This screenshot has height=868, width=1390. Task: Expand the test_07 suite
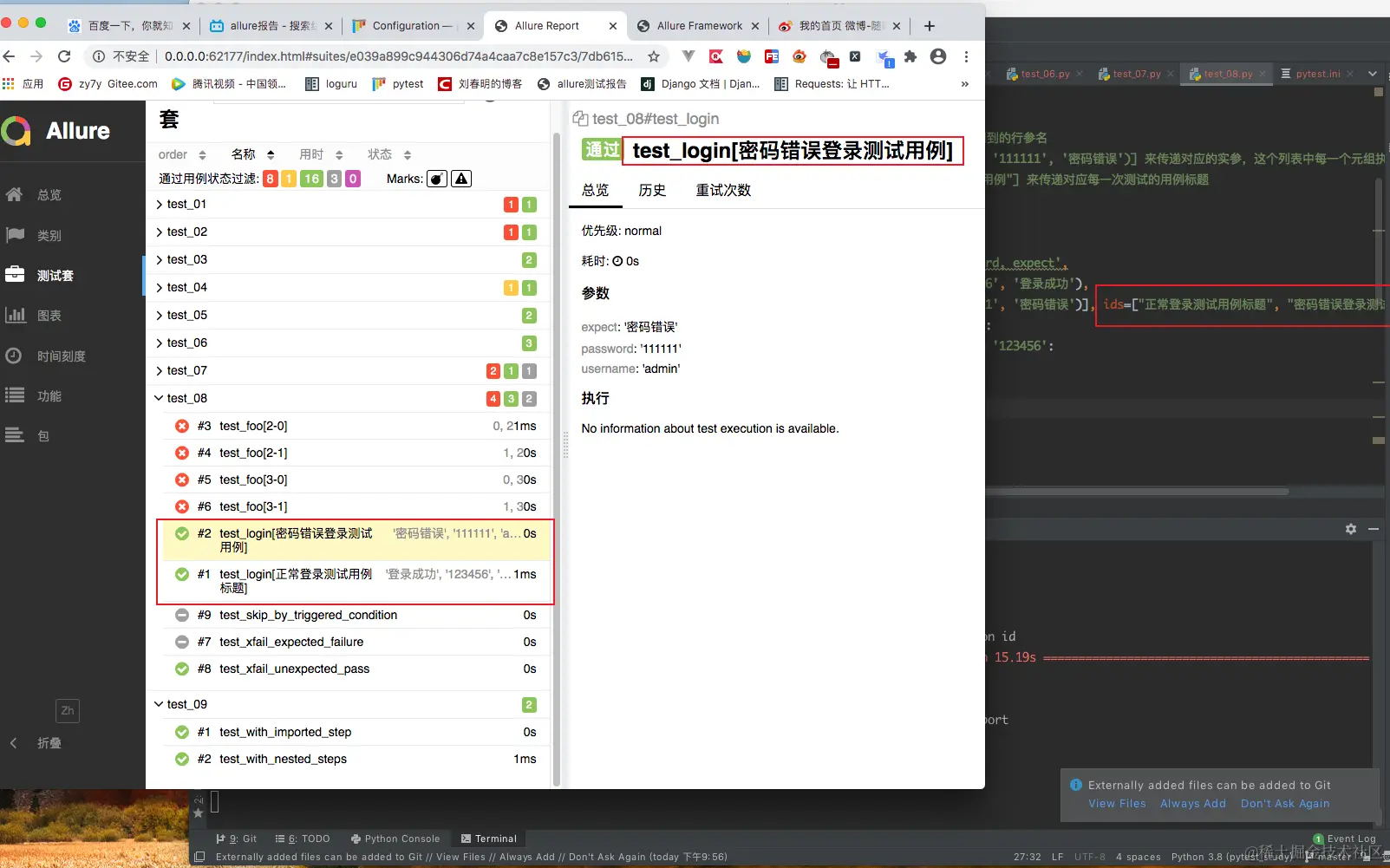348,371
